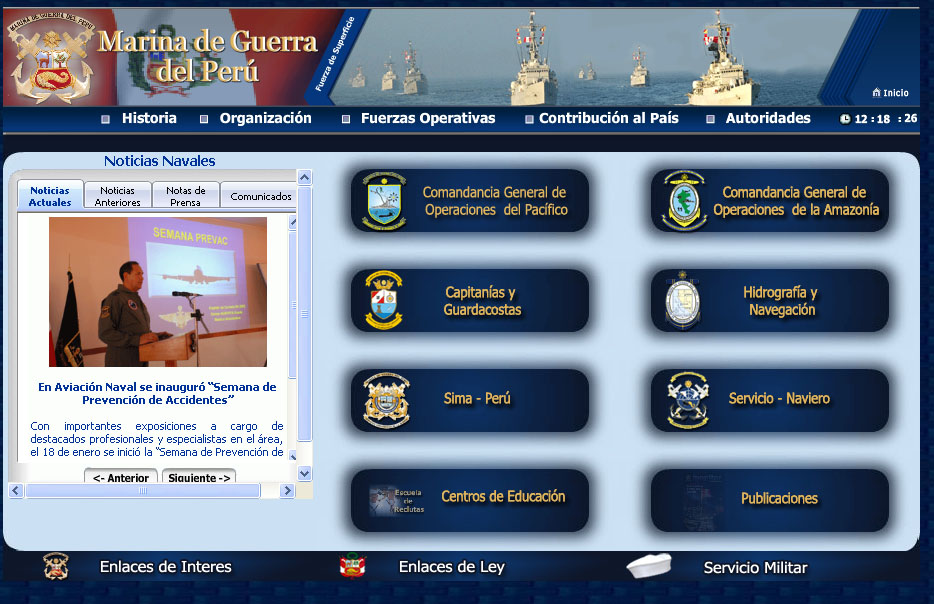Click the Escuela de Reclutas image

pyautogui.click(x=396, y=500)
